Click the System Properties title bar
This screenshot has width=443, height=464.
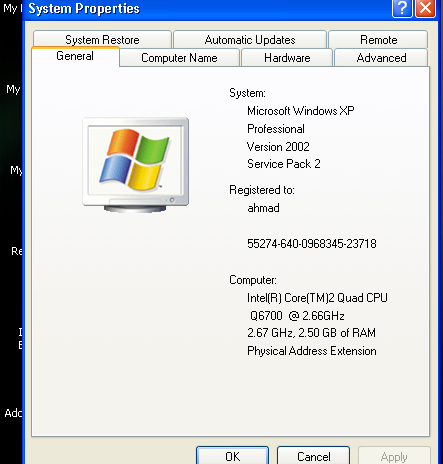(x=207, y=9)
